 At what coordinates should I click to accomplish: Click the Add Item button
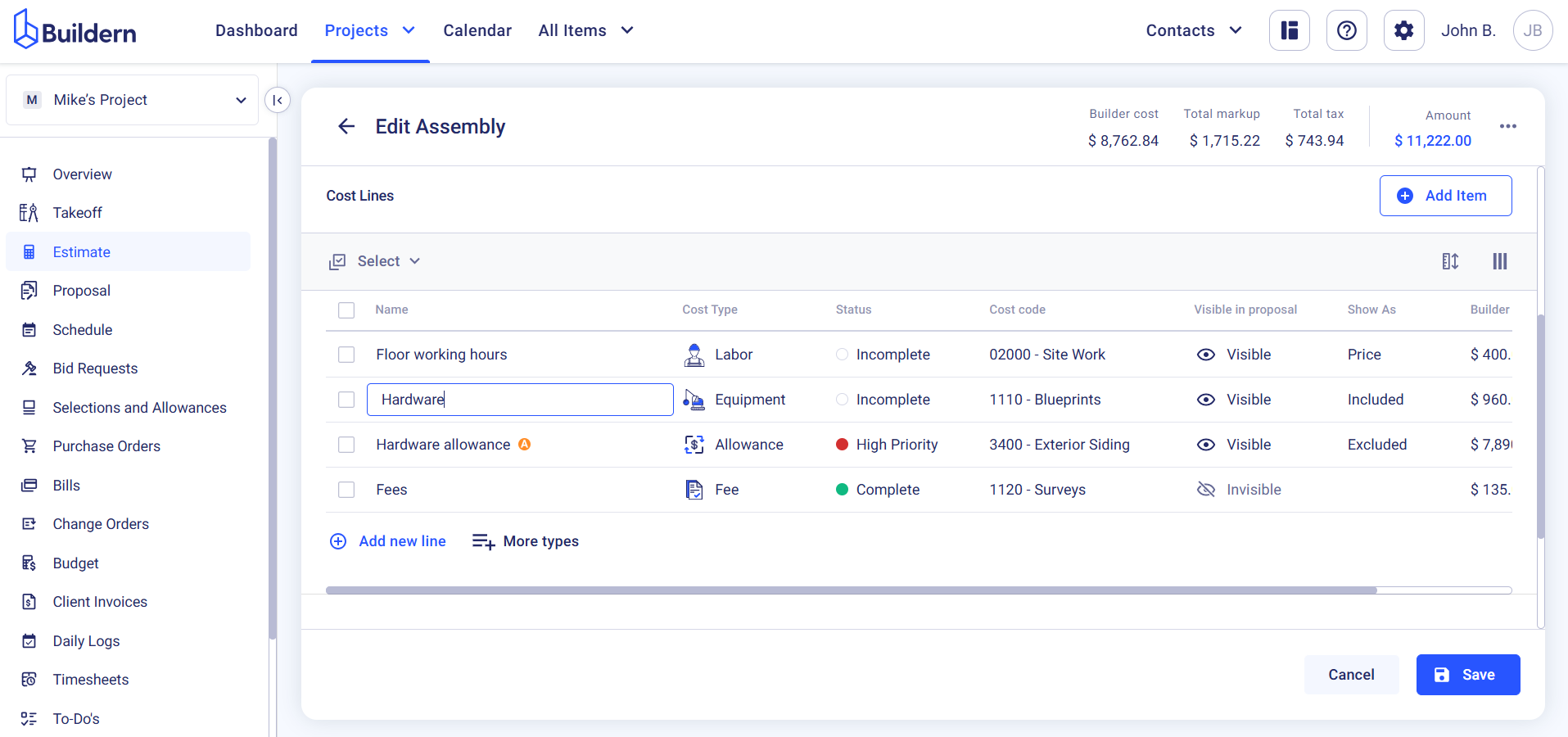click(x=1445, y=196)
